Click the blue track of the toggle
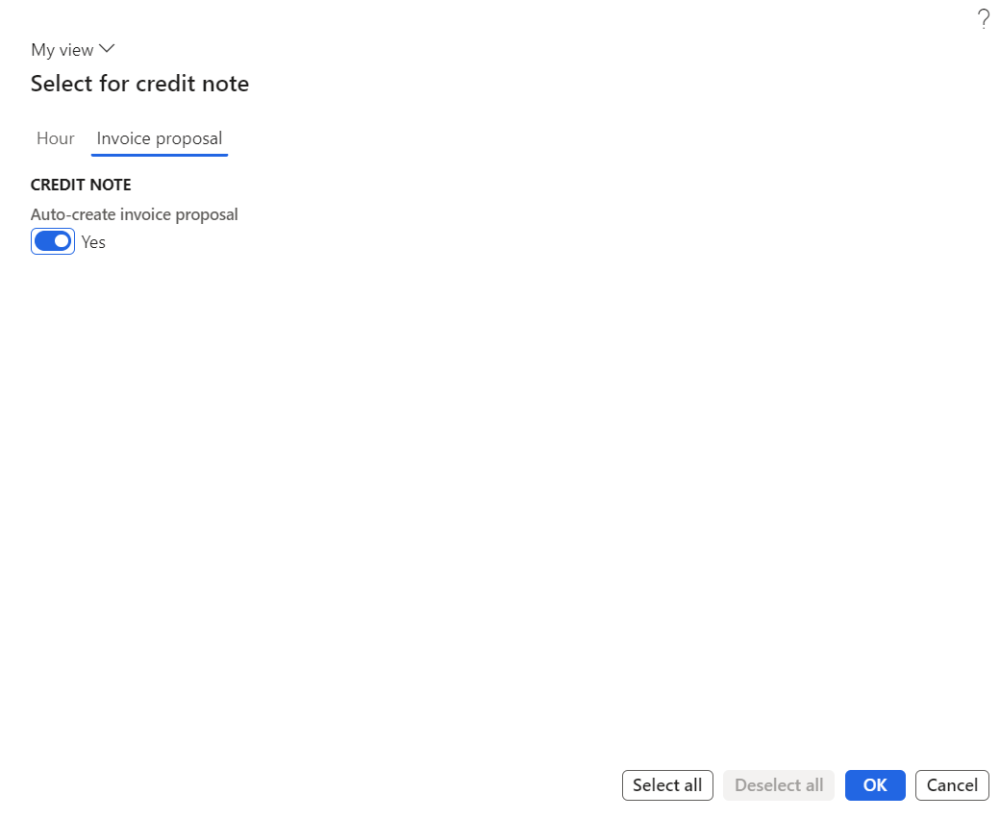1000x819 pixels. click(44, 242)
